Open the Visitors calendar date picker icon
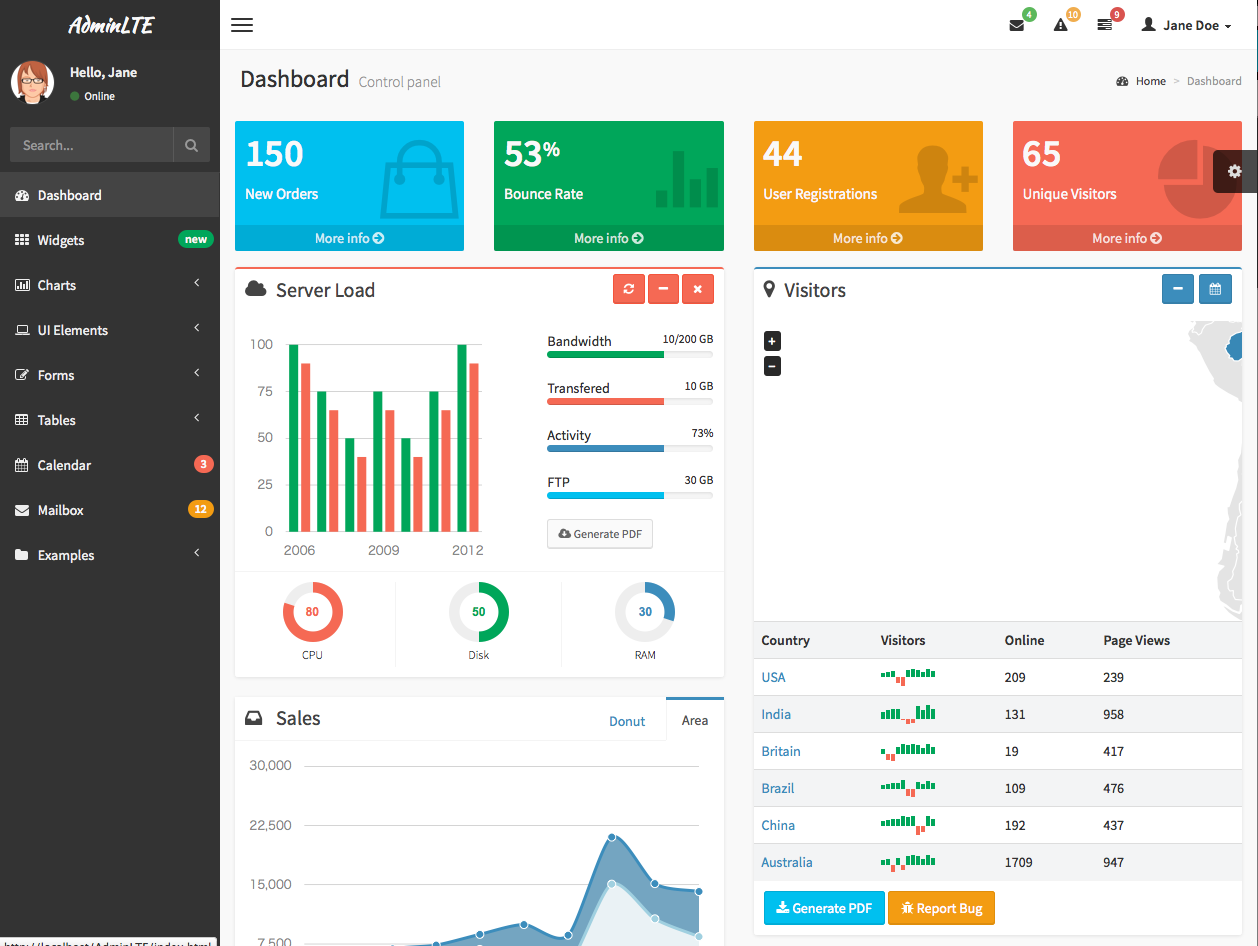 pyautogui.click(x=1215, y=289)
